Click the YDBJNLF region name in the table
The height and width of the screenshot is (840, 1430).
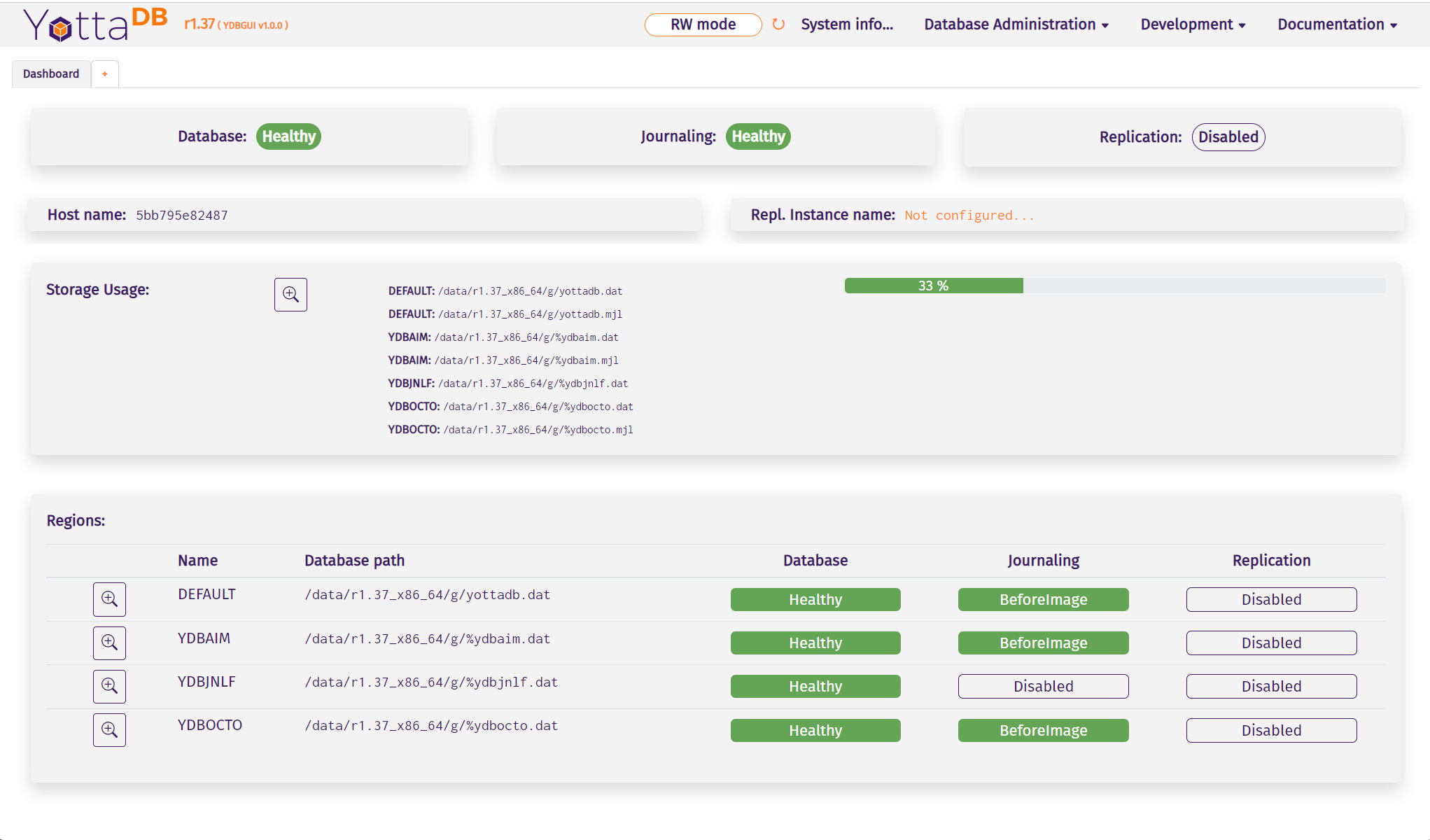206,682
